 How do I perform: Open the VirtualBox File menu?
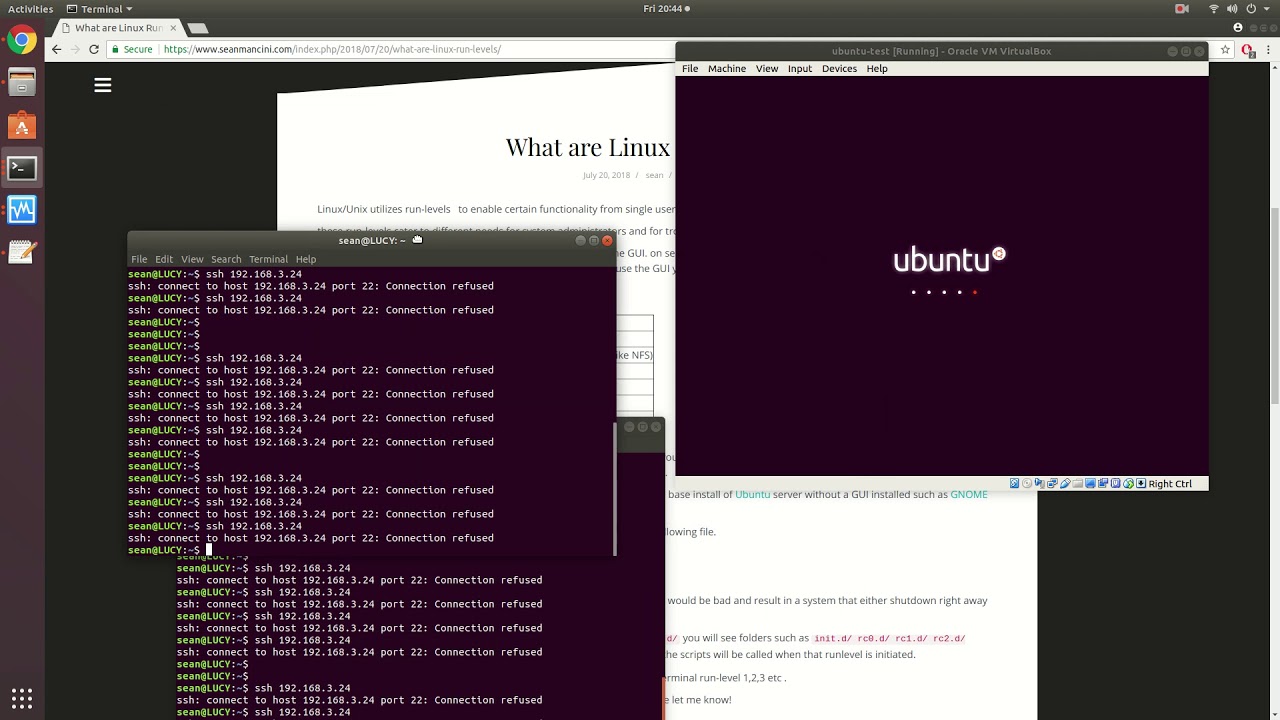pyautogui.click(x=690, y=68)
